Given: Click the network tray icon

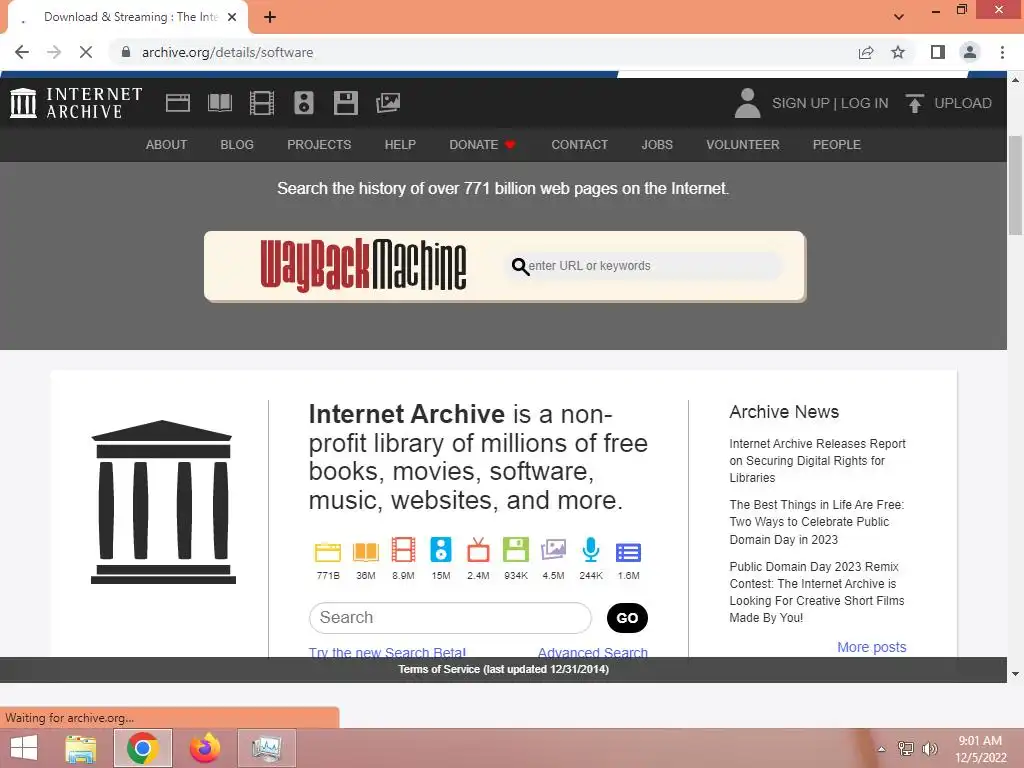Looking at the screenshot, I should (906, 749).
